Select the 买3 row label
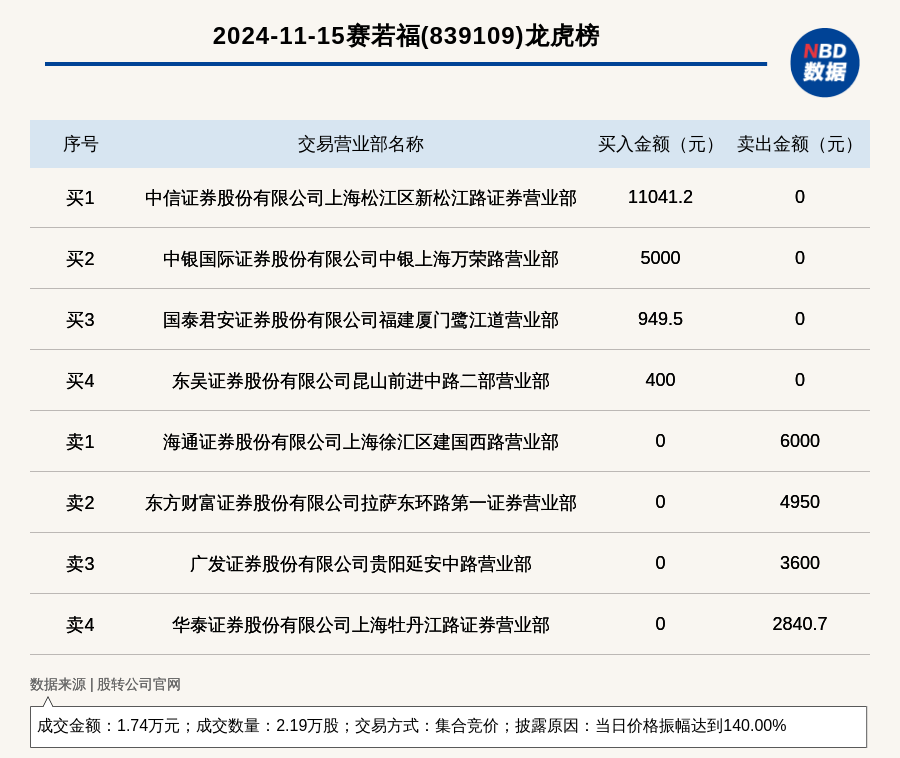Image resolution: width=900 pixels, height=758 pixels. click(x=80, y=320)
